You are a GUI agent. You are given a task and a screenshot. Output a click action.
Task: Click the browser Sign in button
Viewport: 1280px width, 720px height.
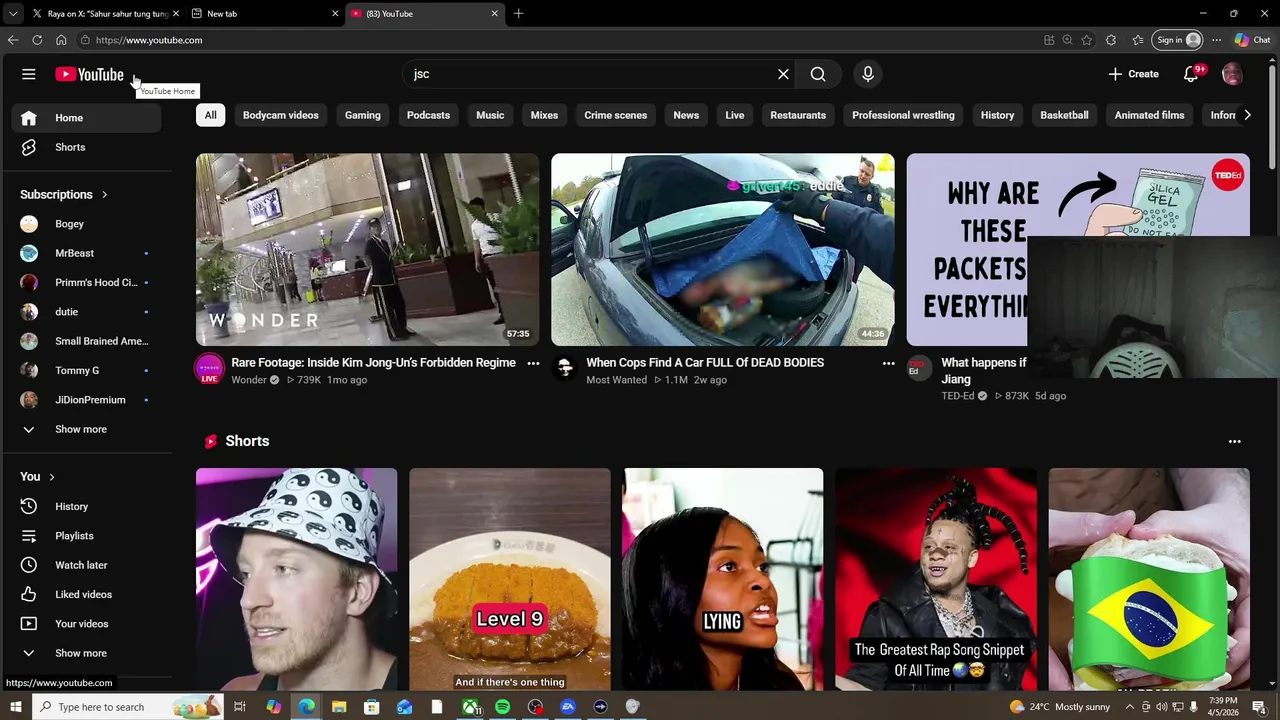click(1177, 40)
